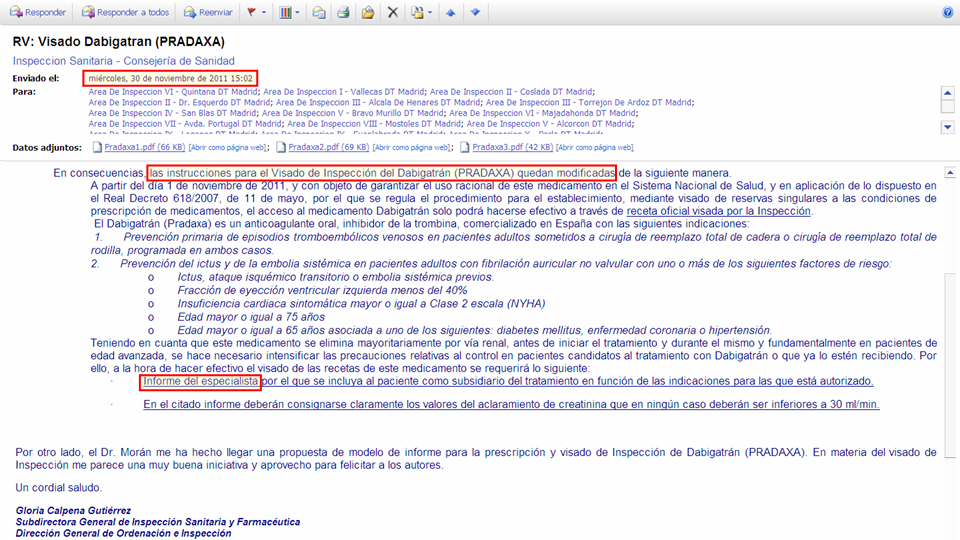This screenshot has width=960, height=540.
Task: Open attachment Pradaxa2.pdf (69 KB)
Action: coord(329,148)
